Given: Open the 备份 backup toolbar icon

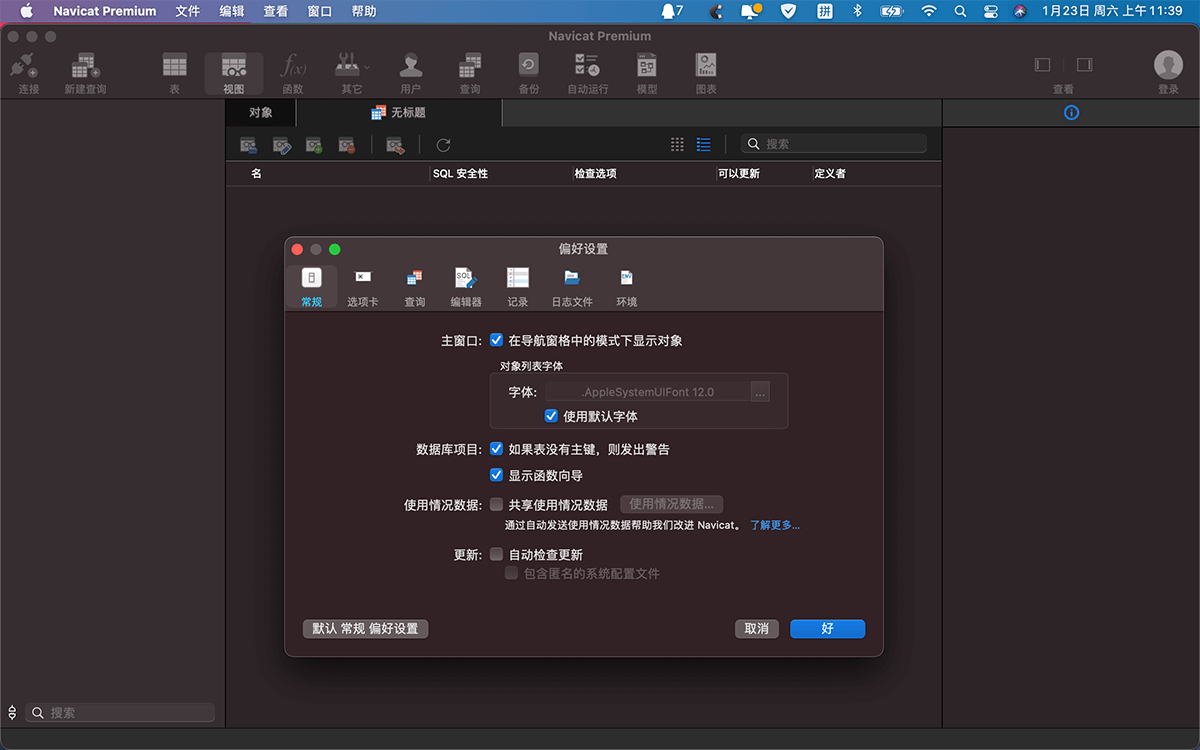Looking at the screenshot, I should click(528, 66).
